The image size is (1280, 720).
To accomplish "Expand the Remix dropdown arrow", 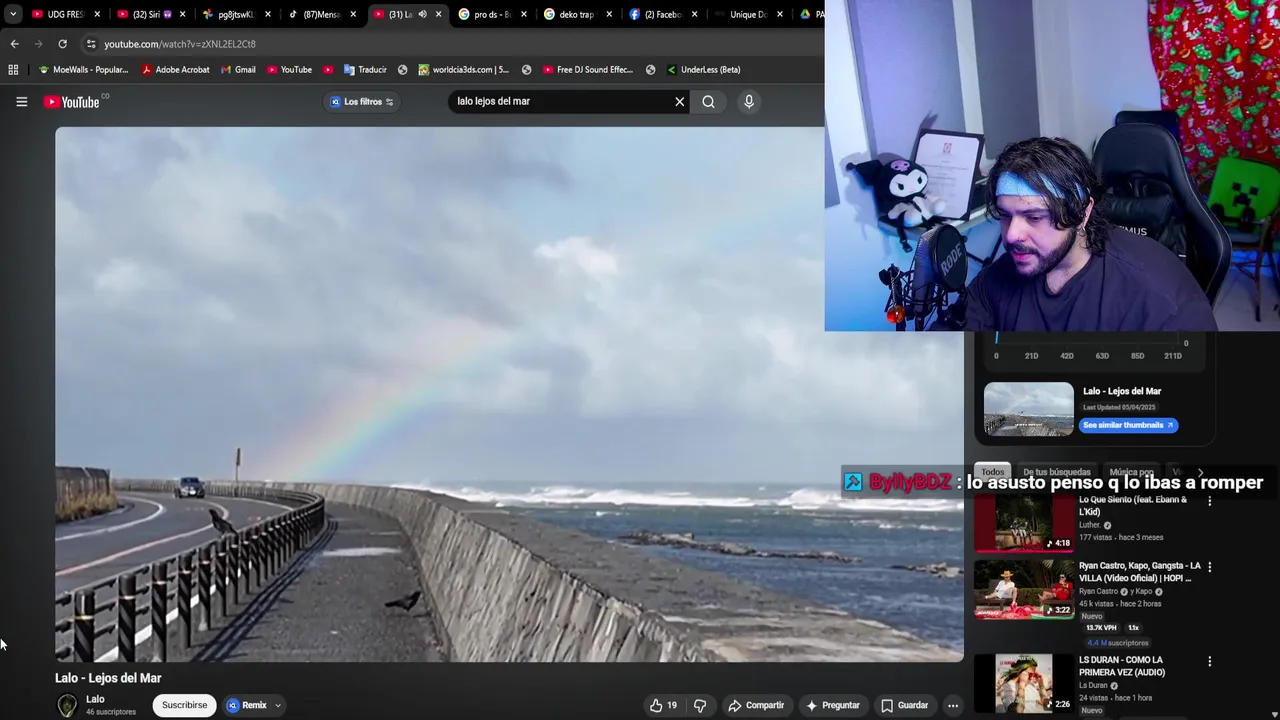I will 278,705.
